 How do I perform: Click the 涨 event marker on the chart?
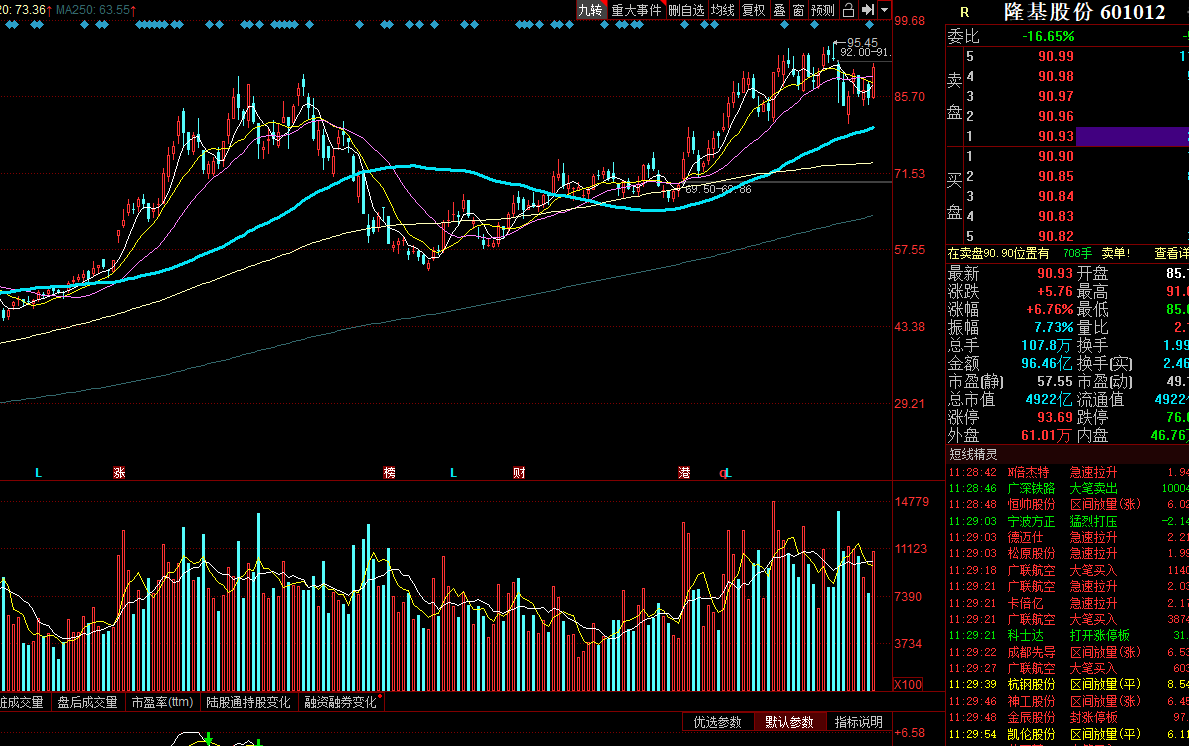[x=119, y=472]
